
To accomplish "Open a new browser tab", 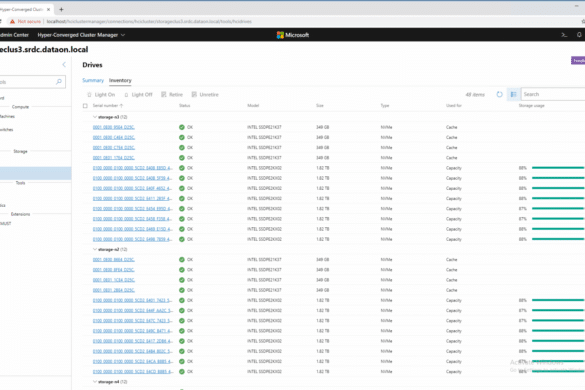I will pyautogui.click(x=61, y=9).
